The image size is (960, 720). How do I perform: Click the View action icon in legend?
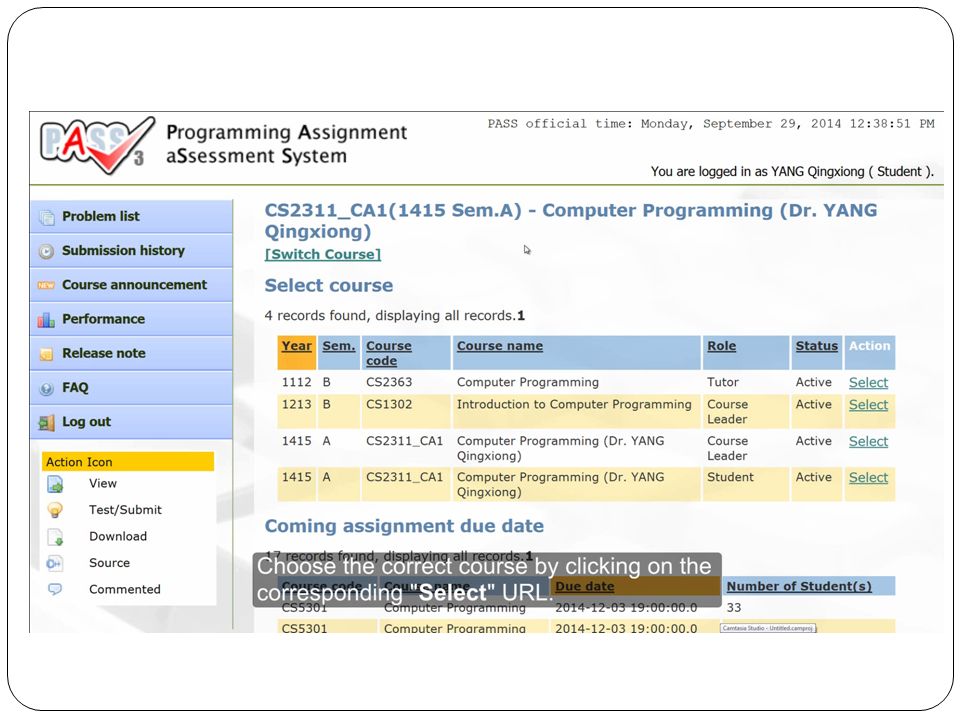pyautogui.click(x=55, y=485)
